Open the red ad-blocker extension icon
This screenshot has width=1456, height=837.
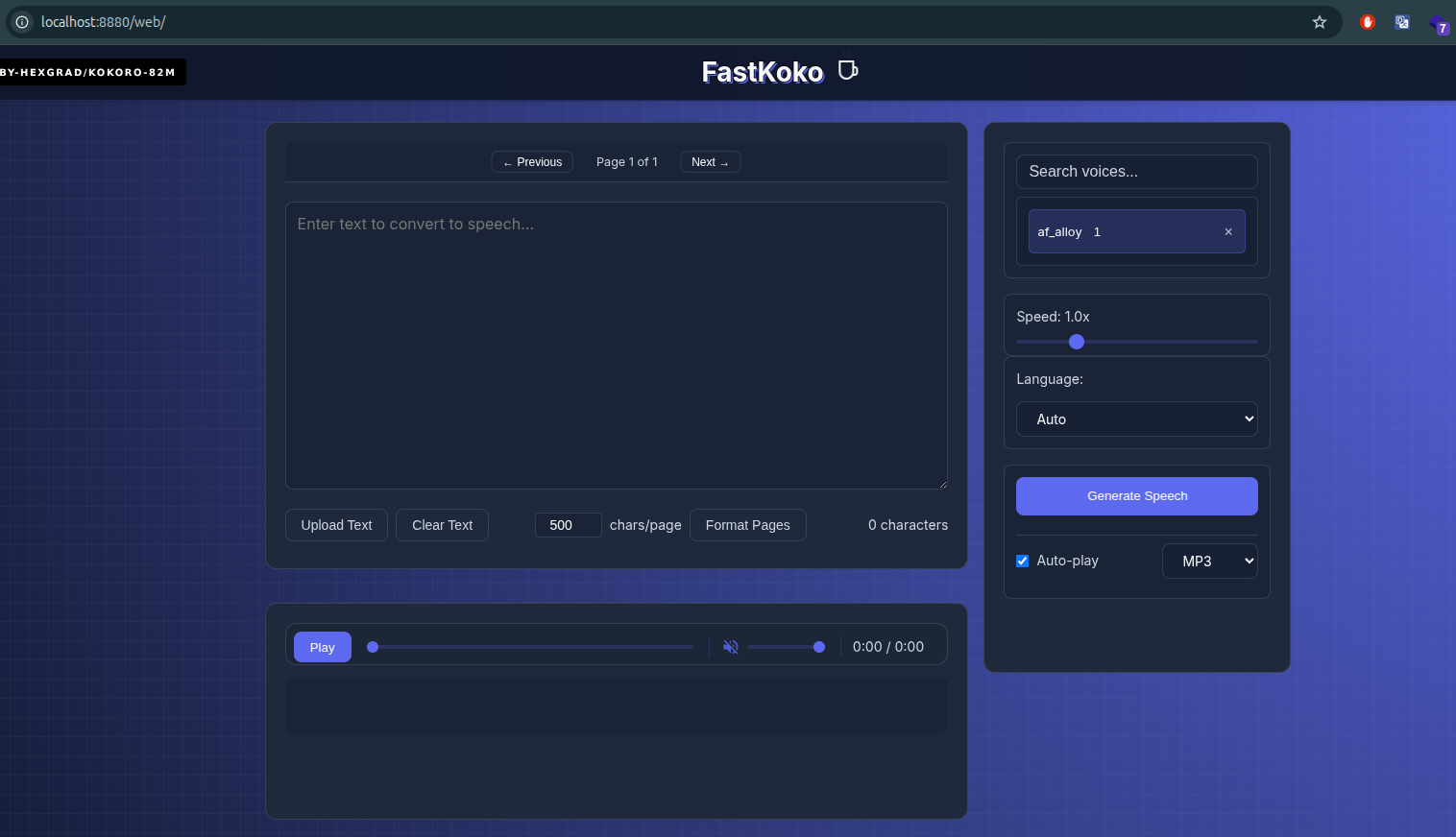1367,22
